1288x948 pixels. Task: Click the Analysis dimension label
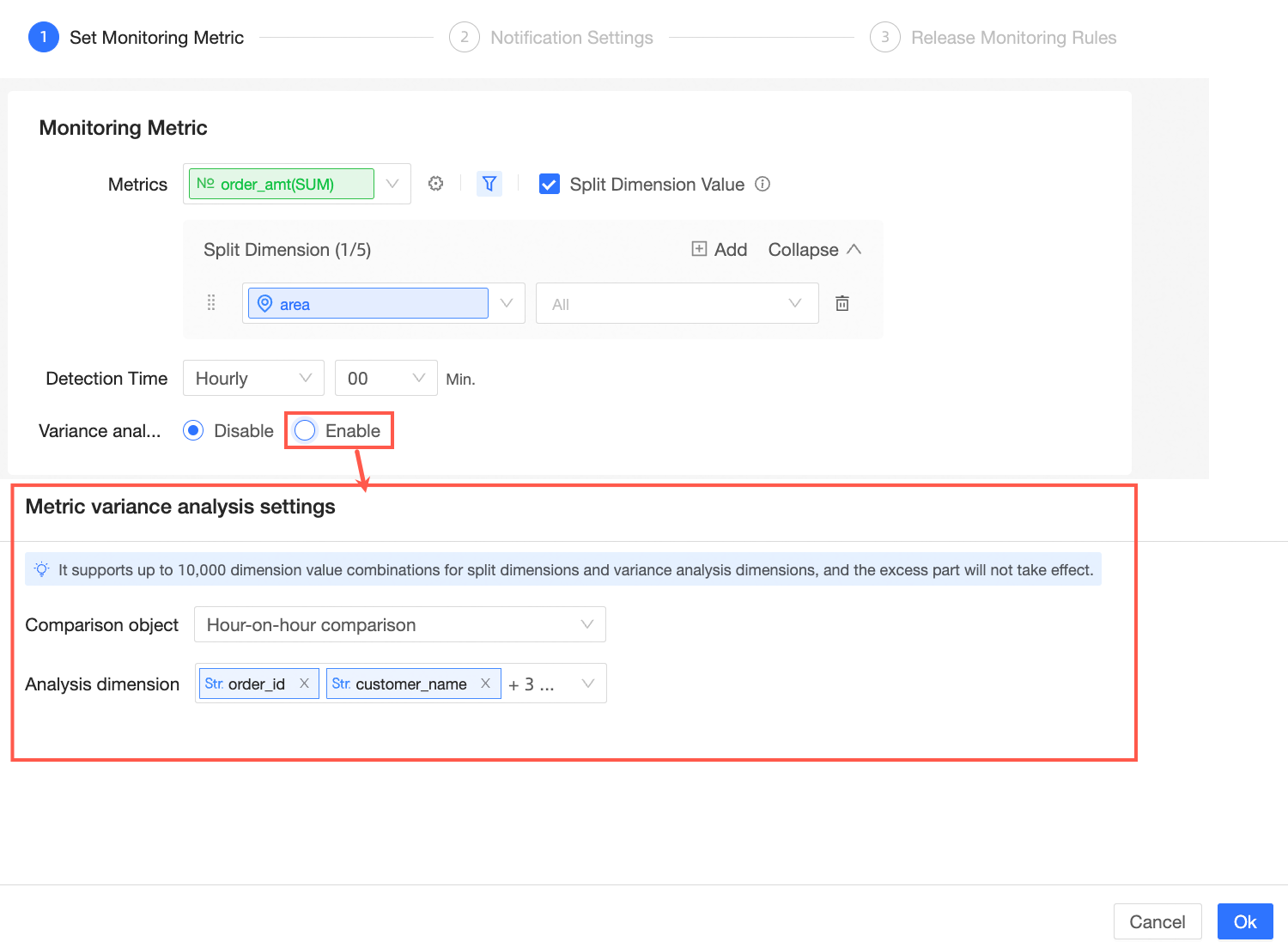coord(102,684)
